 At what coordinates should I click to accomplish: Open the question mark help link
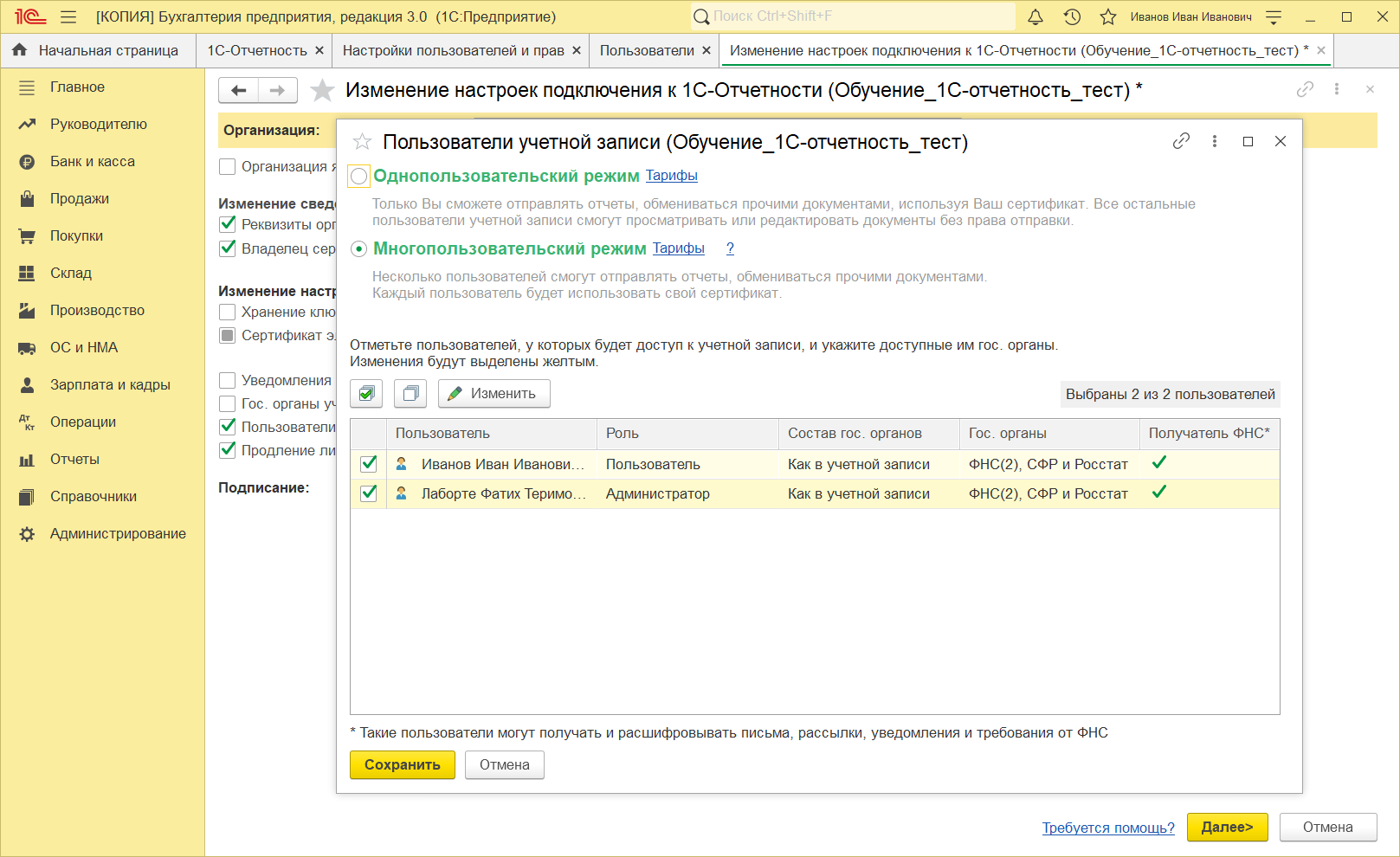point(730,248)
